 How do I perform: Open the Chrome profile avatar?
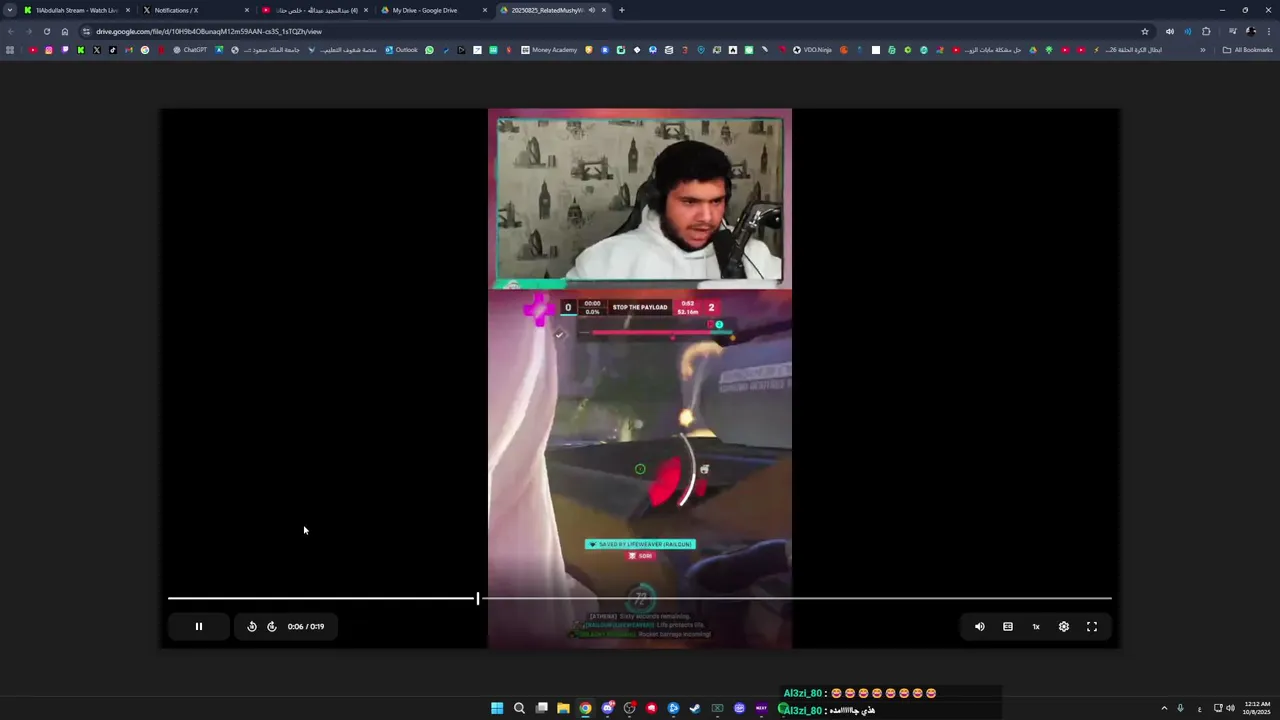click(1250, 31)
